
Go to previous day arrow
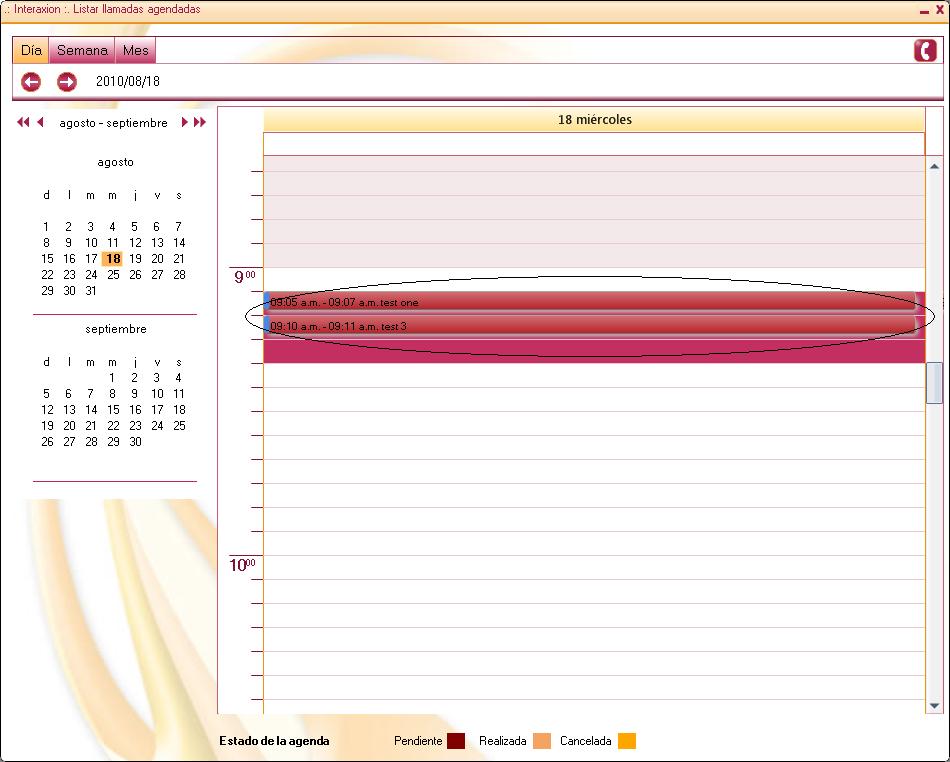tap(31, 81)
